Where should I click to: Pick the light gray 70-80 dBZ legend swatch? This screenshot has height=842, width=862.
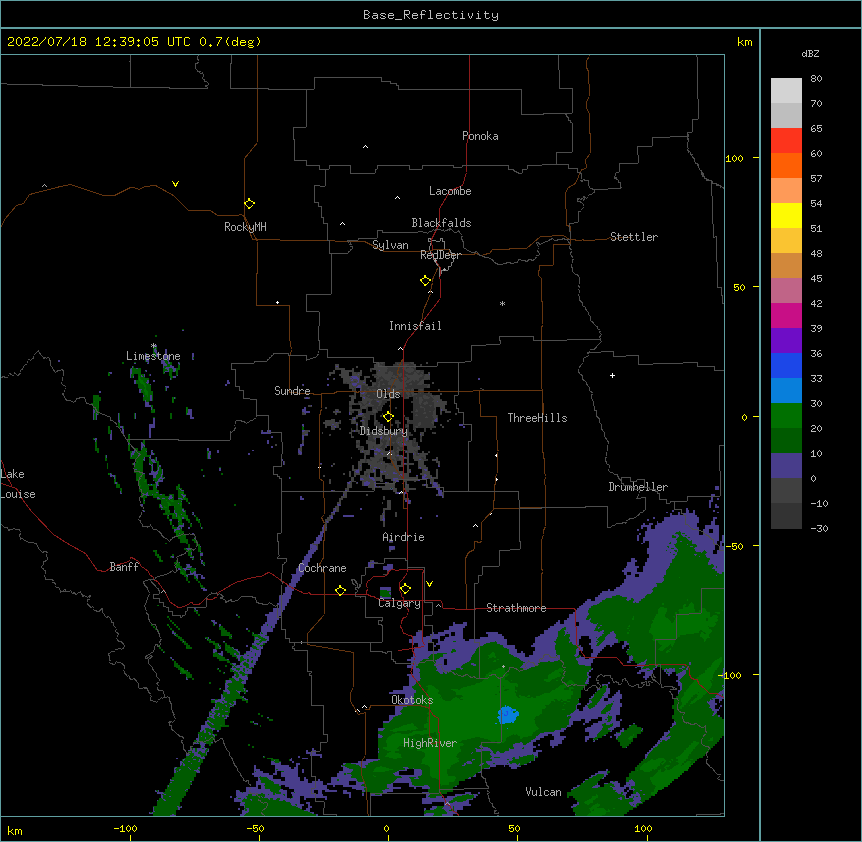click(x=786, y=91)
